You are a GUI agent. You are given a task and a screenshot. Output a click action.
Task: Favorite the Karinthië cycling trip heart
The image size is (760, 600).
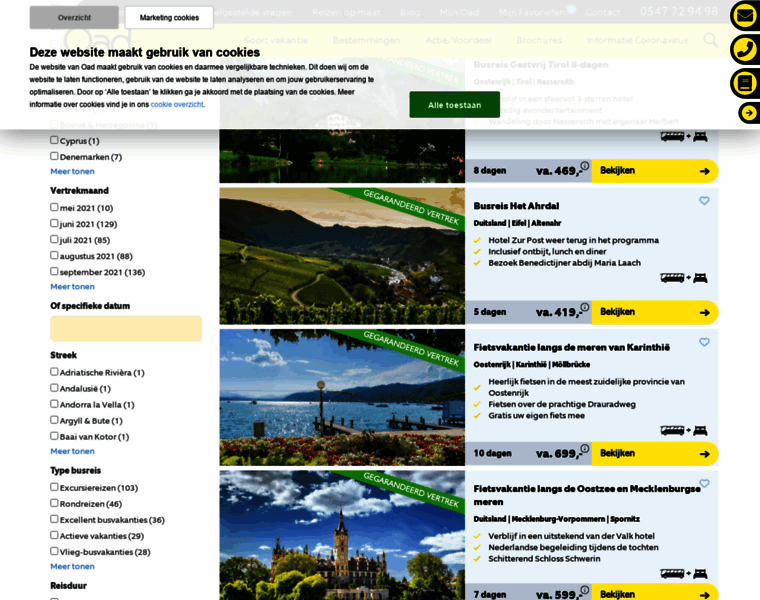pos(704,342)
